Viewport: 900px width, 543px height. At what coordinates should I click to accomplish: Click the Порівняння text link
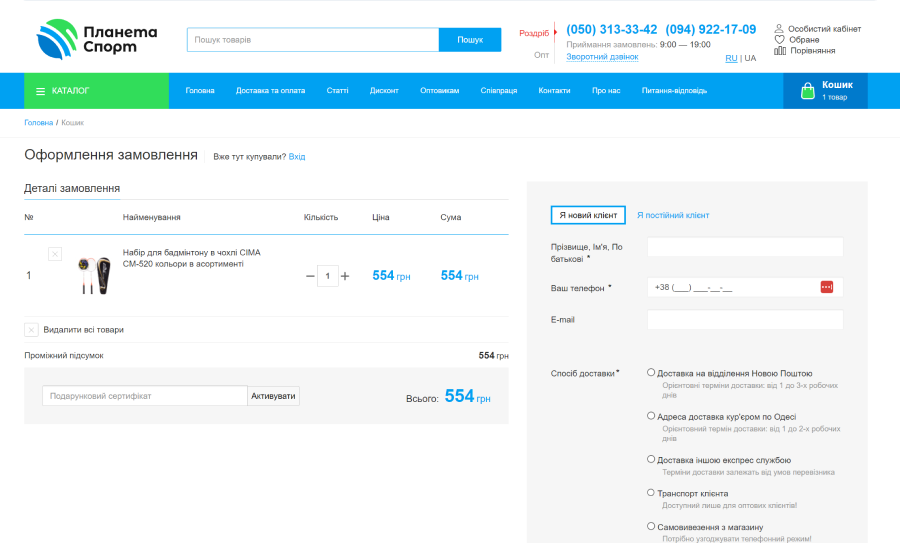coord(813,51)
